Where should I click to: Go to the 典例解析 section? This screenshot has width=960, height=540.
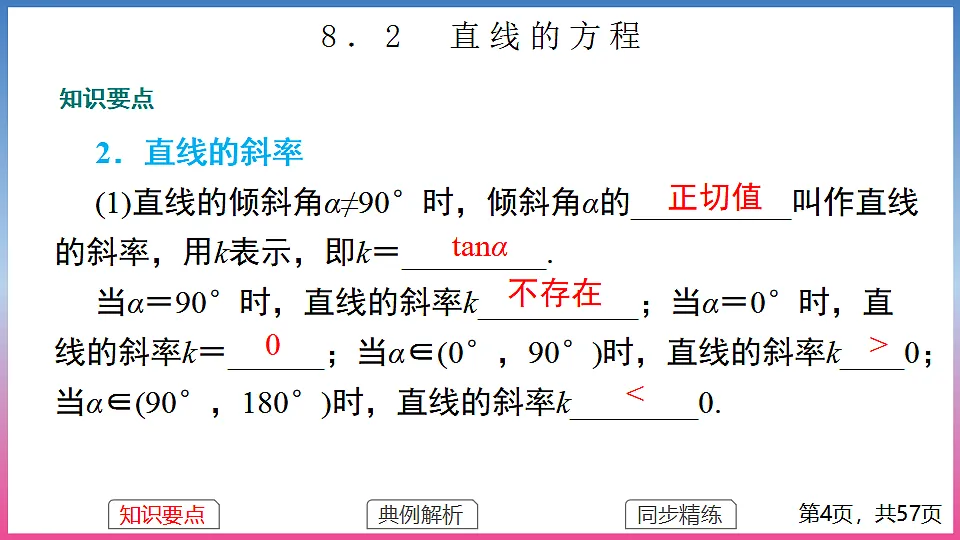pyautogui.click(x=422, y=514)
